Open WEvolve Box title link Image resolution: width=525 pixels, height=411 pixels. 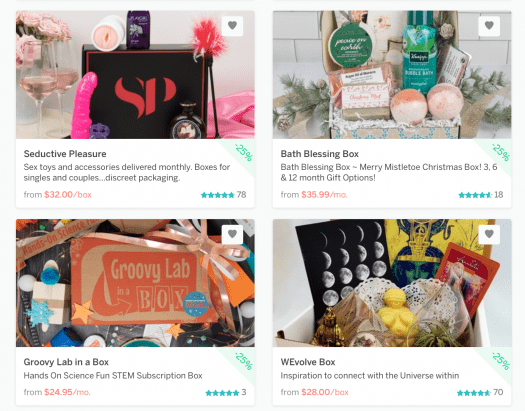308,362
